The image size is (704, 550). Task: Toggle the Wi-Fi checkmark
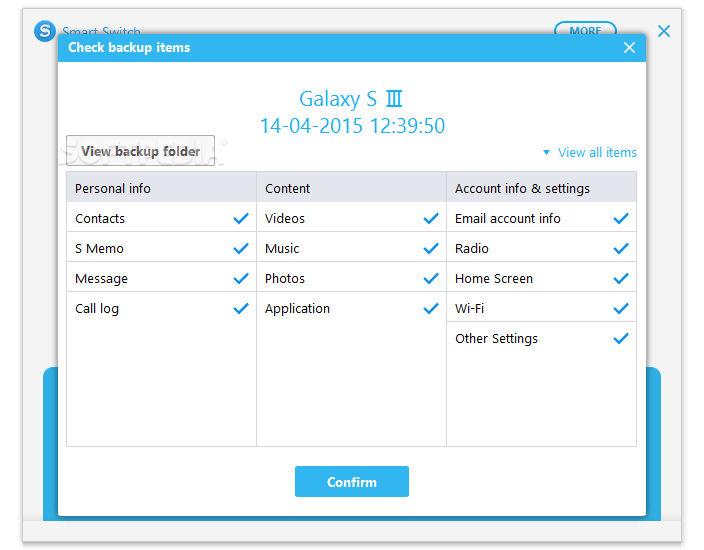[621, 308]
